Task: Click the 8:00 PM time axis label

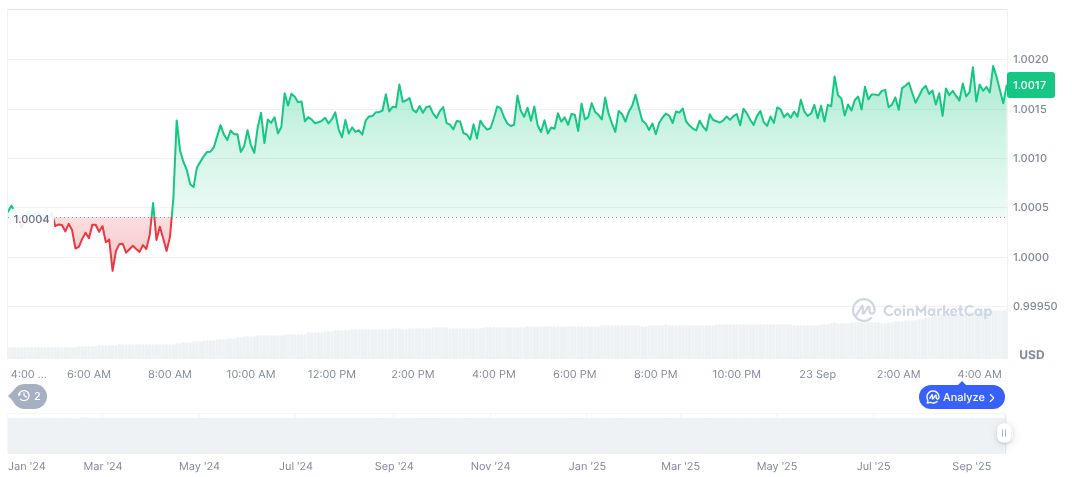Action: tap(656, 374)
